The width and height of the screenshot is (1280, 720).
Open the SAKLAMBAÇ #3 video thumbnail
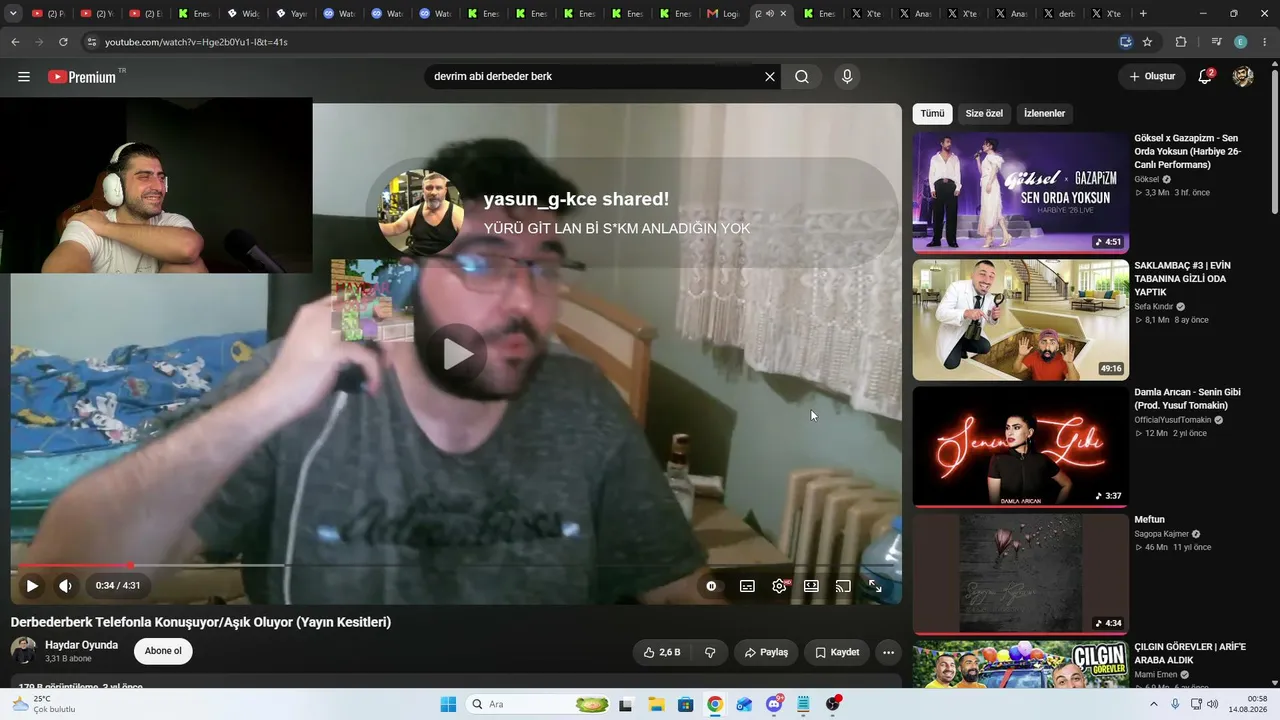point(1020,320)
